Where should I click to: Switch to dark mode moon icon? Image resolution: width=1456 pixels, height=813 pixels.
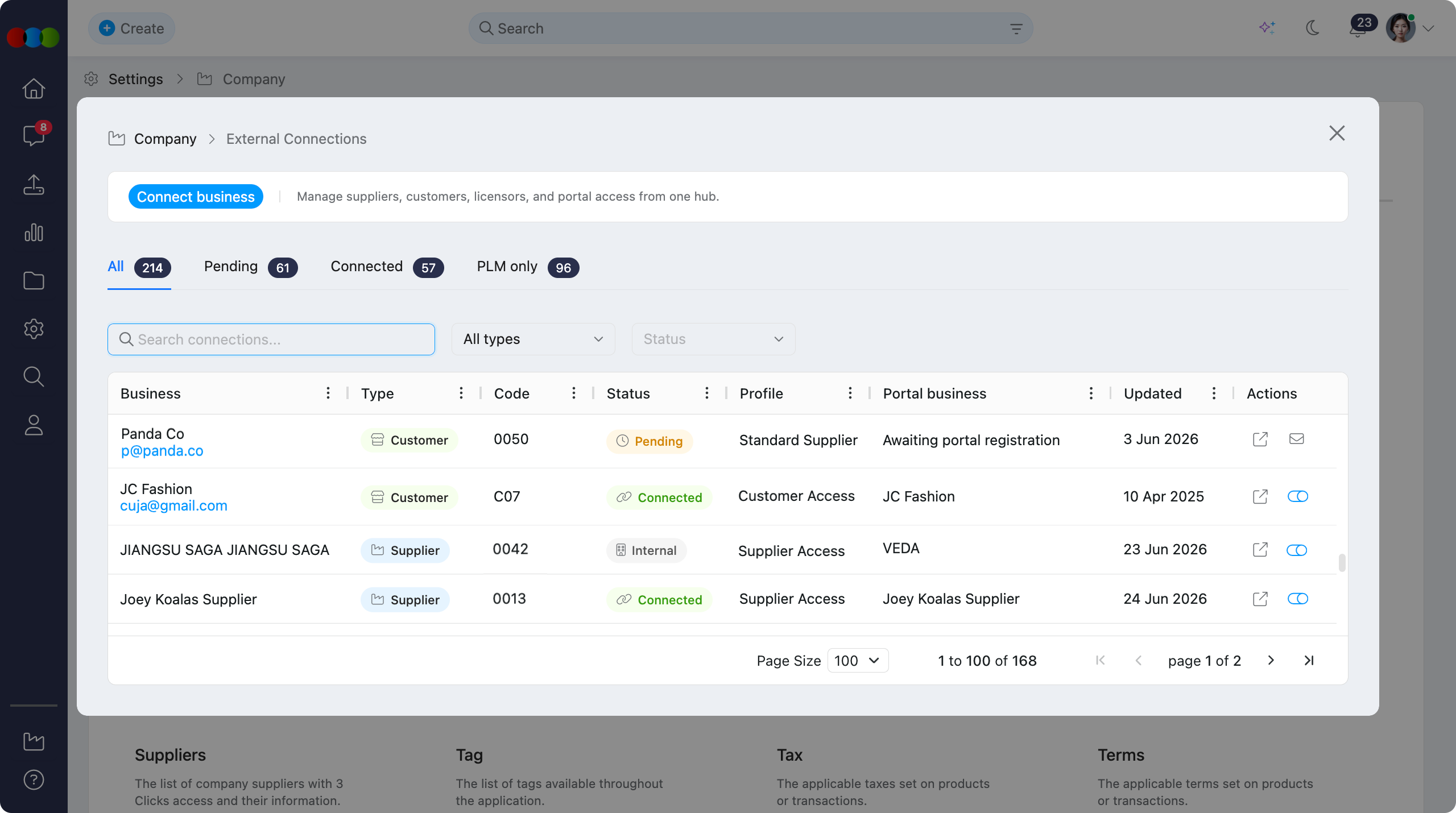[1313, 28]
